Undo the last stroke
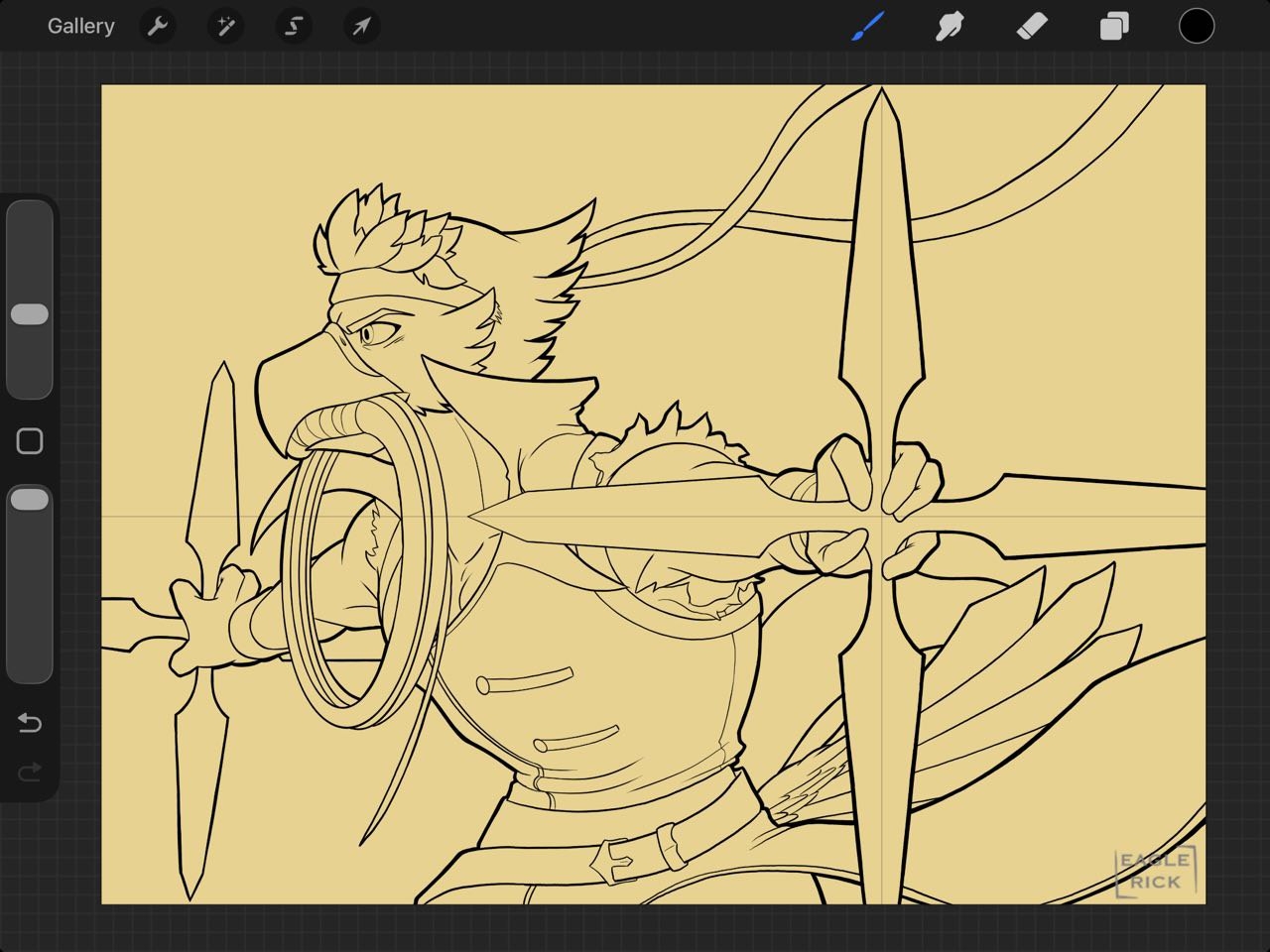The image size is (1270, 952). coord(30,723)
